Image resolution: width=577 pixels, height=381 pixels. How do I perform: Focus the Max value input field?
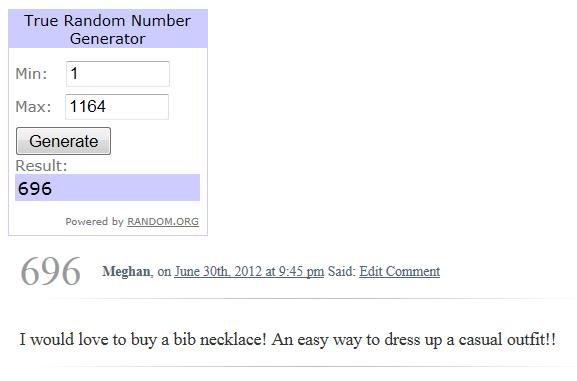[x=117, y=107]
